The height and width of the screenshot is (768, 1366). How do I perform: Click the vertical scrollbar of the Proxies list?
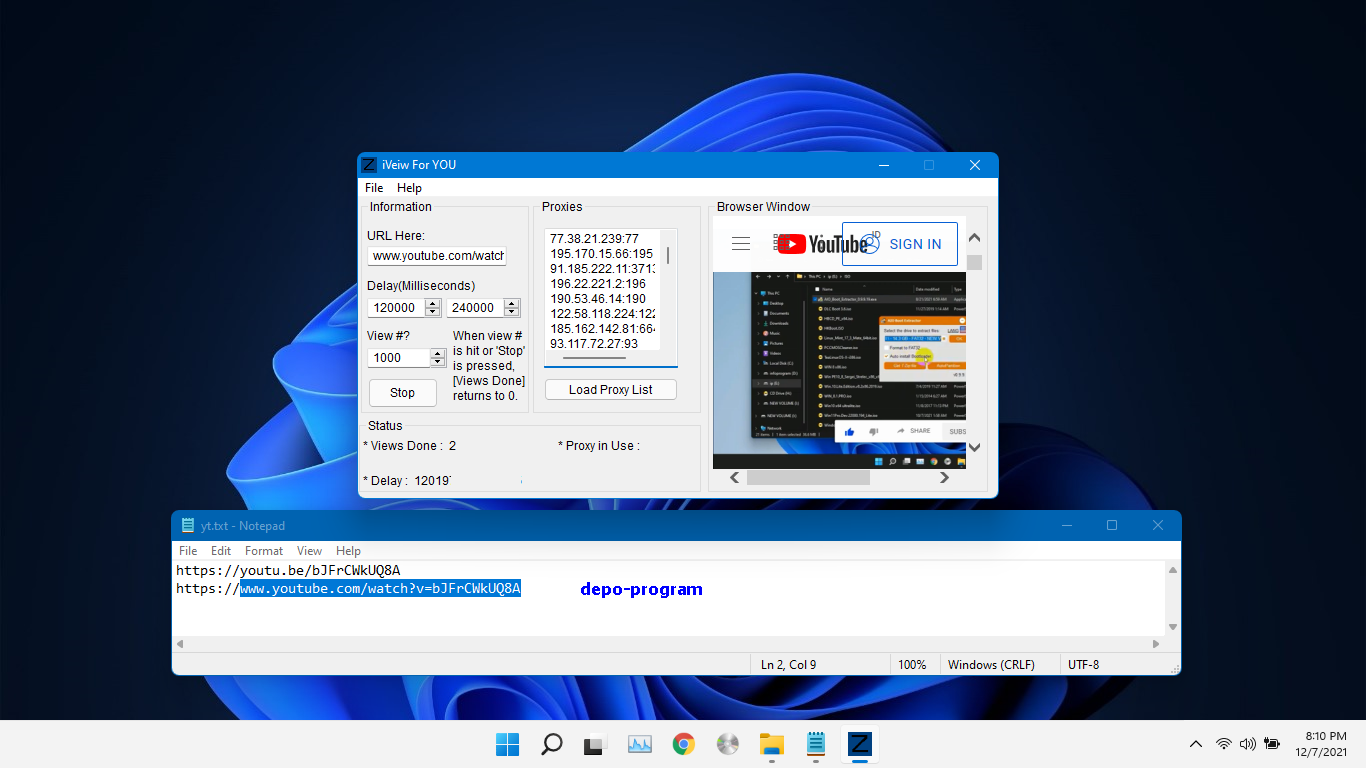tap(668, 255)
